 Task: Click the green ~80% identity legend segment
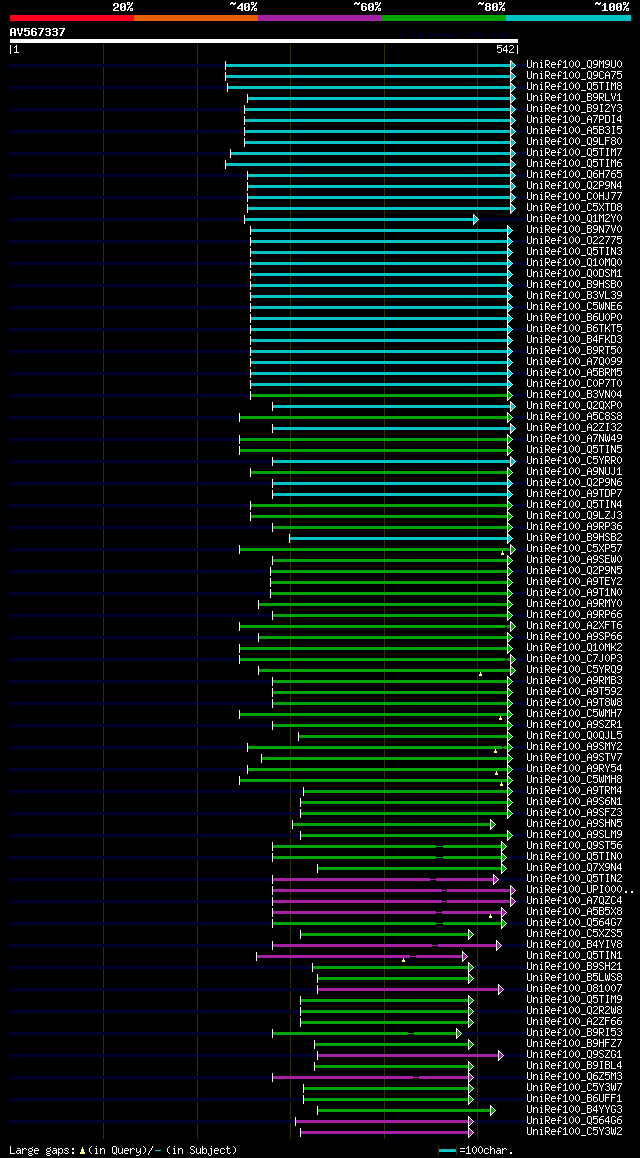click(x=444, y=17)
